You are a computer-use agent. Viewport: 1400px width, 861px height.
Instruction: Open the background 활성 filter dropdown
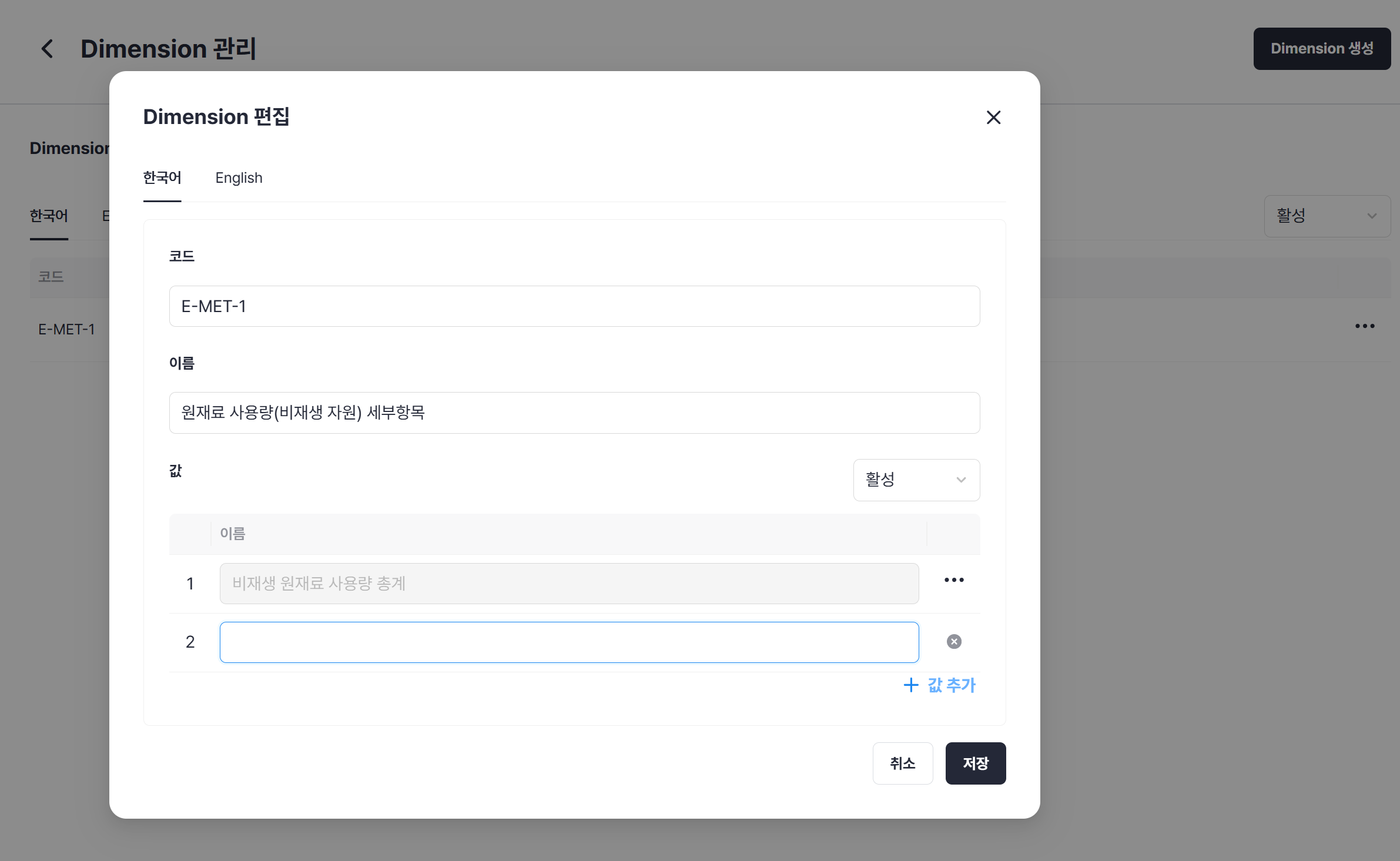pyautogui.click(x=1326, y=216)
